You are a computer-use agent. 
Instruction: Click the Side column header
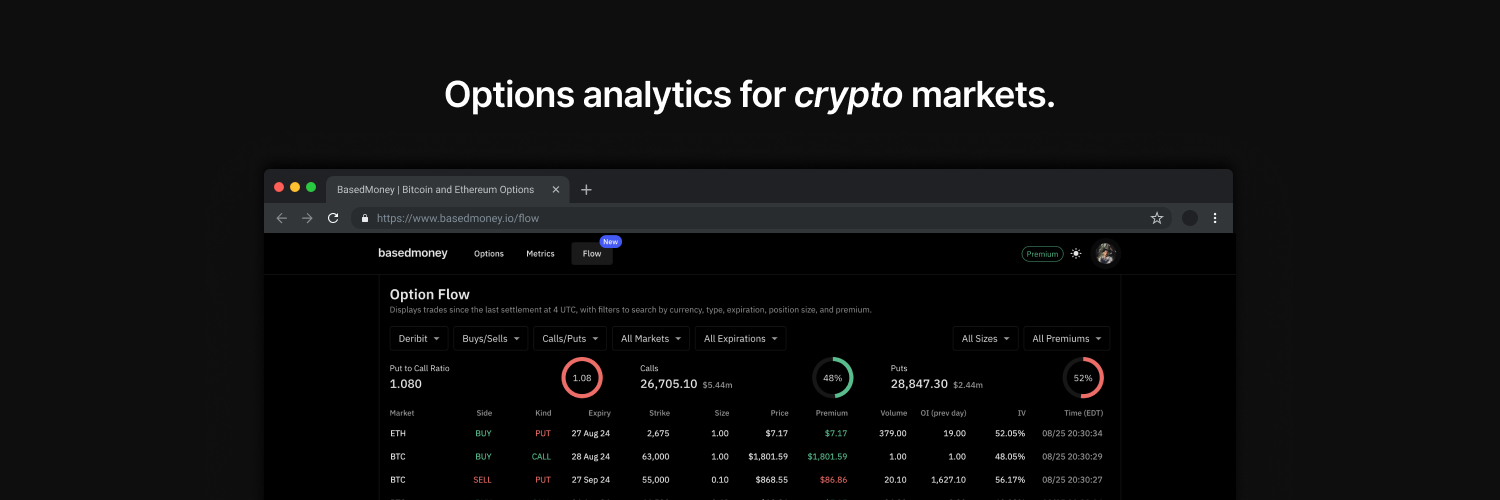[x=484, y=413]
